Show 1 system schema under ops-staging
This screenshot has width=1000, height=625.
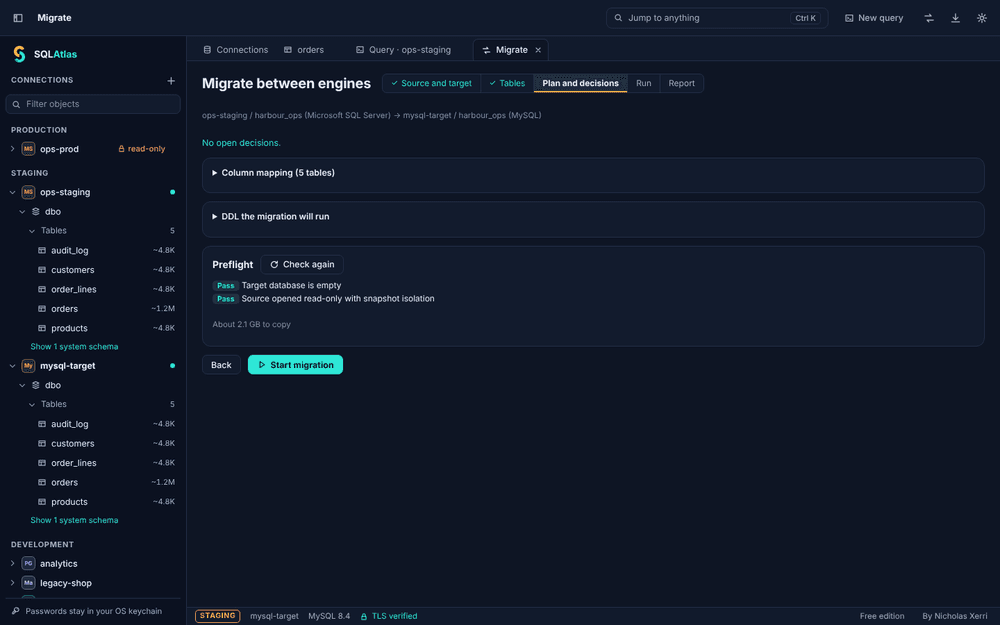(x=74, y=347)
